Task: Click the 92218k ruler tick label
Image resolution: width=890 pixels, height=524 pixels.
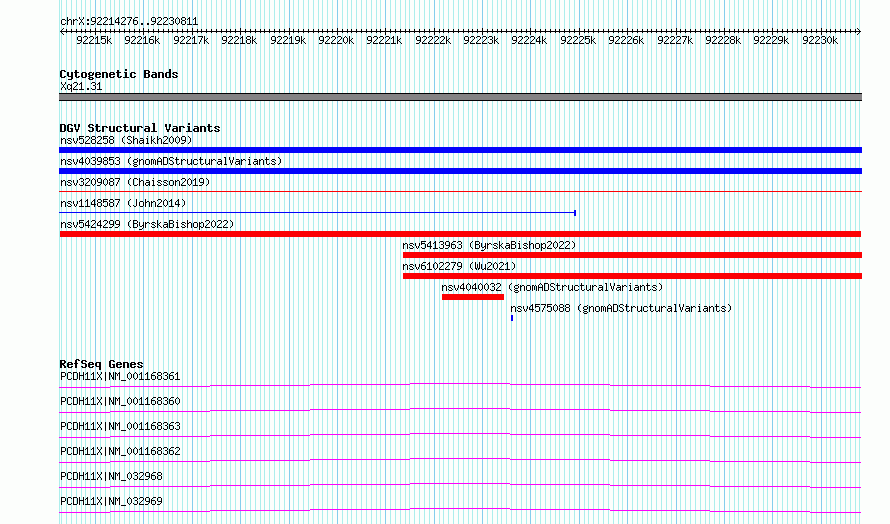Action: click(x=240, y=40)
